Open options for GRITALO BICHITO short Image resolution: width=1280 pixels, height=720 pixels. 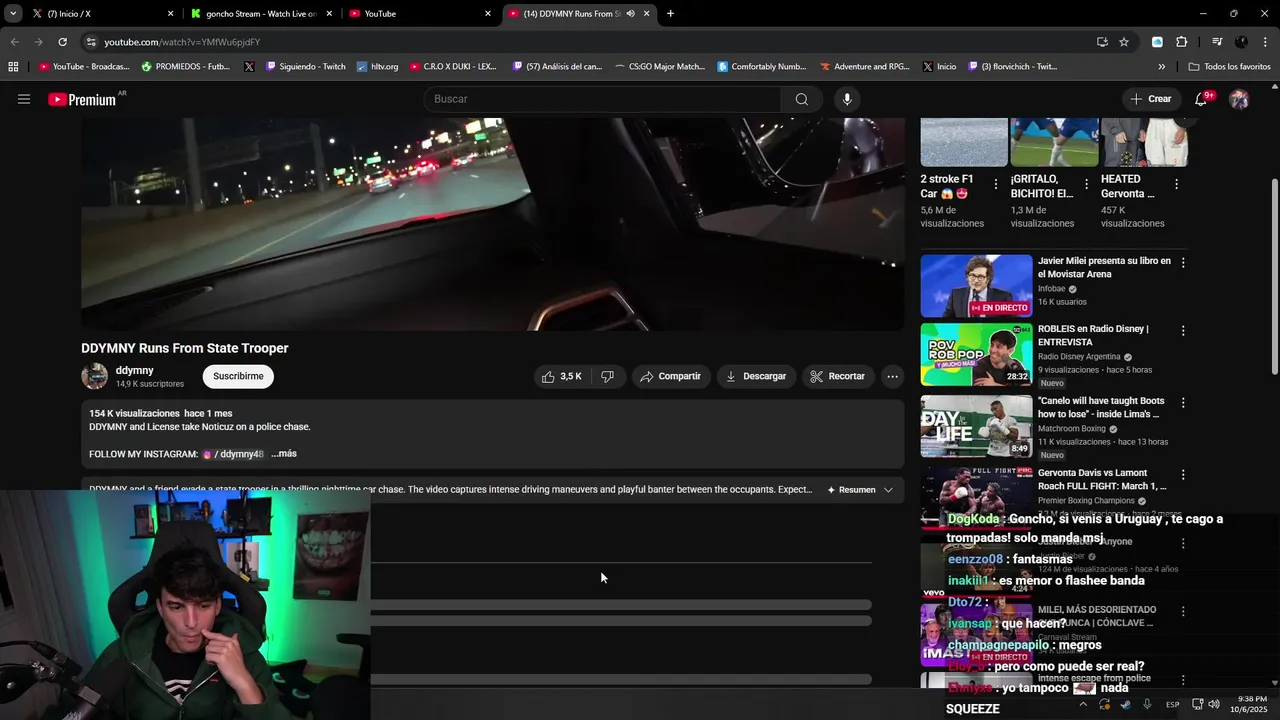coord(1086,184)
